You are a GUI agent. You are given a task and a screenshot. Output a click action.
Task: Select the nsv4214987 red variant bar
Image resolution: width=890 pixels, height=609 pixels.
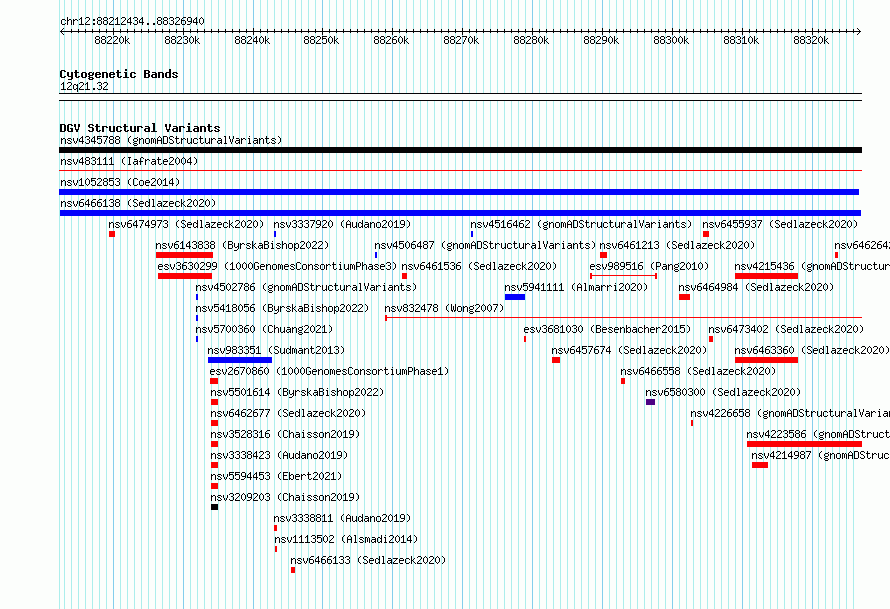tap(760, 465)
